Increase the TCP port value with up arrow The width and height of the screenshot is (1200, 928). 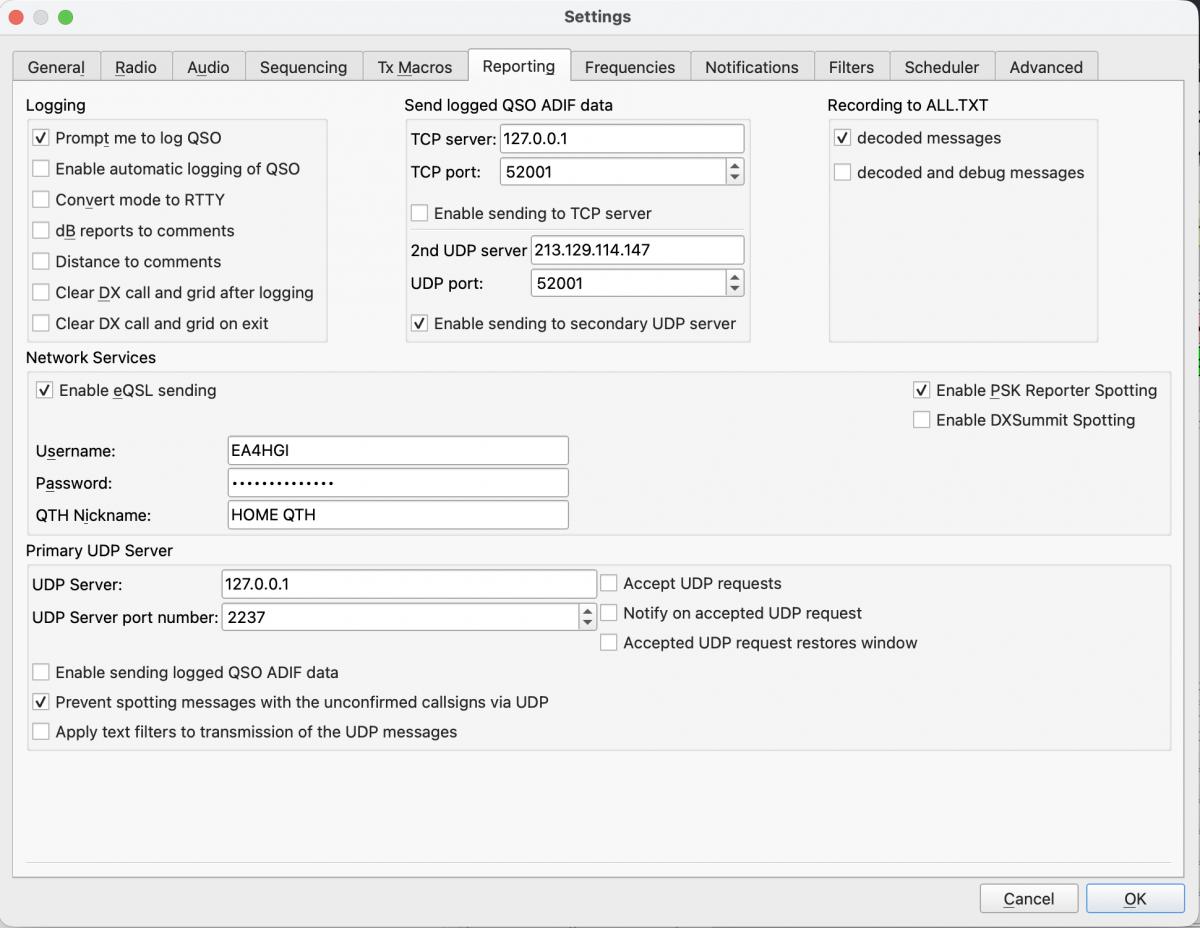click(x=735, y=166)
